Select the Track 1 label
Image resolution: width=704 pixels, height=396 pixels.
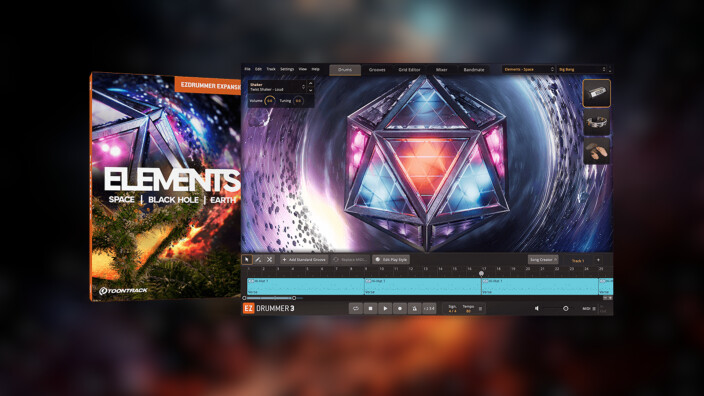click(577, 260)
